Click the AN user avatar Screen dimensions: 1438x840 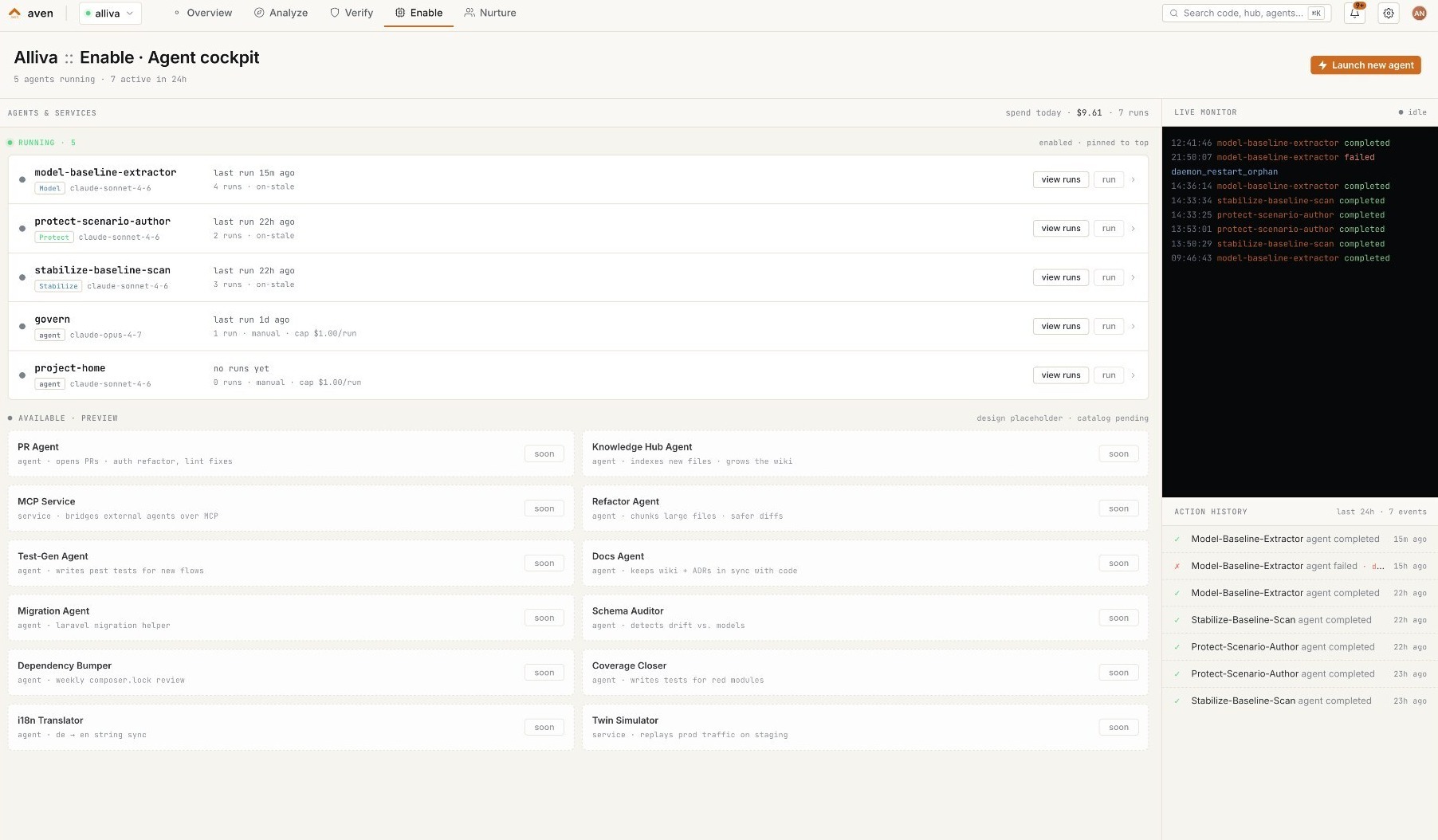pos(1419,14)
